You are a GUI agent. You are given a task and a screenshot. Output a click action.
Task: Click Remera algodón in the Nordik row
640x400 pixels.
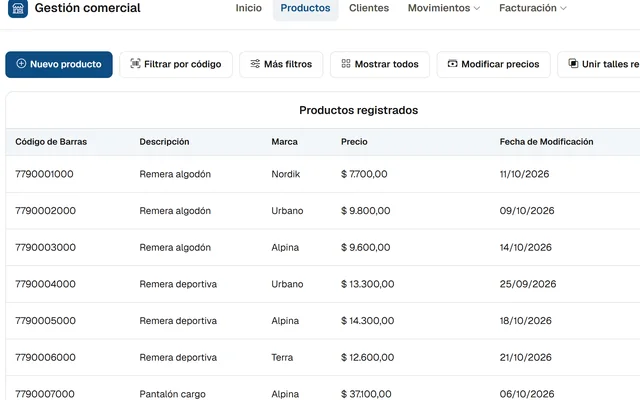[x=175, y=174]
